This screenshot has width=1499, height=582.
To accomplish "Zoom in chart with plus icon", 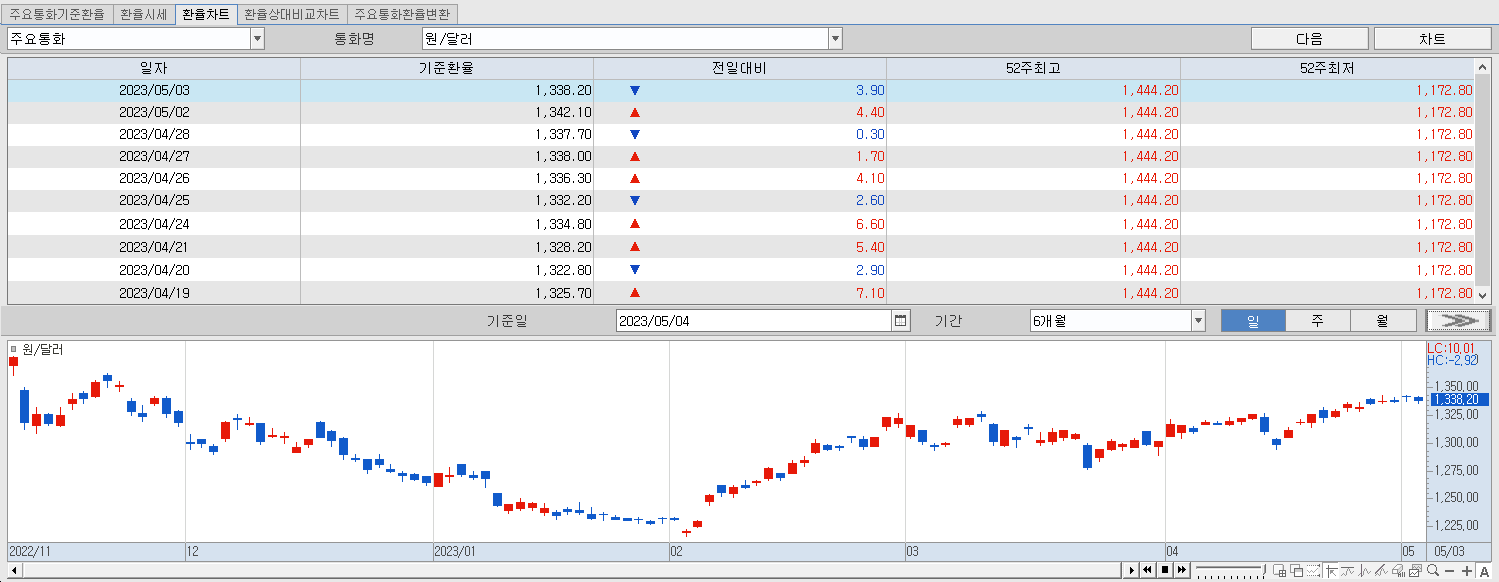I will (1467, 571).
